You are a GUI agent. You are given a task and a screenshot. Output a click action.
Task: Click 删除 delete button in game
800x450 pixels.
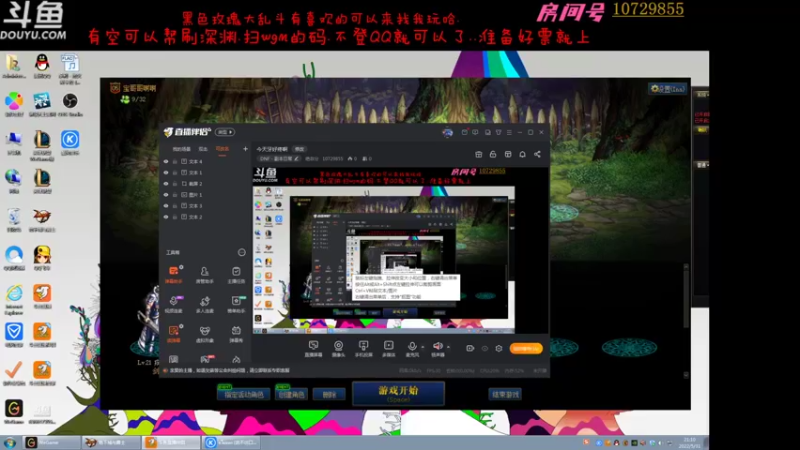click(x=330, y=394)
